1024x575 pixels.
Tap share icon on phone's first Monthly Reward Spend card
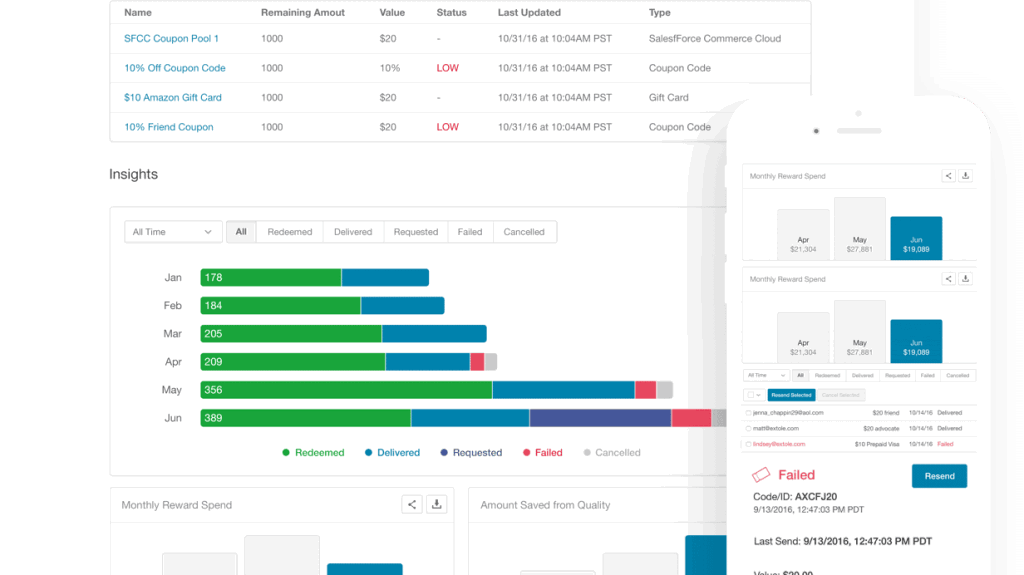pyautogui.click(x=948, y=176)
